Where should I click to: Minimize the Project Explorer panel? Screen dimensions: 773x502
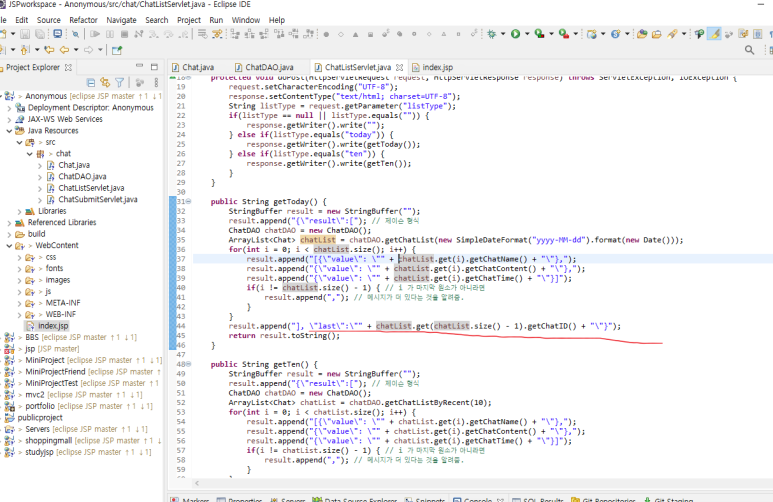(x=140, y=66)
